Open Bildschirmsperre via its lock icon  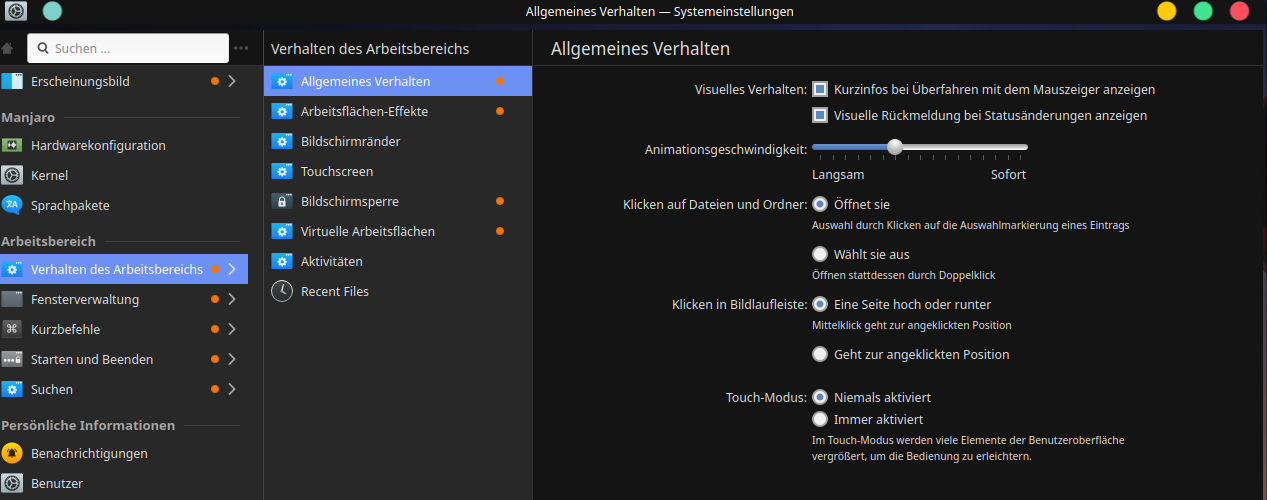282,201
